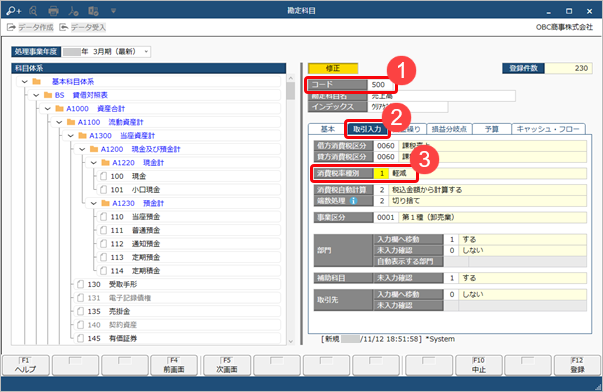The image size is (603, 392).
Task: Click the tree scrollbar down arrow
Action: coord(291,341)
